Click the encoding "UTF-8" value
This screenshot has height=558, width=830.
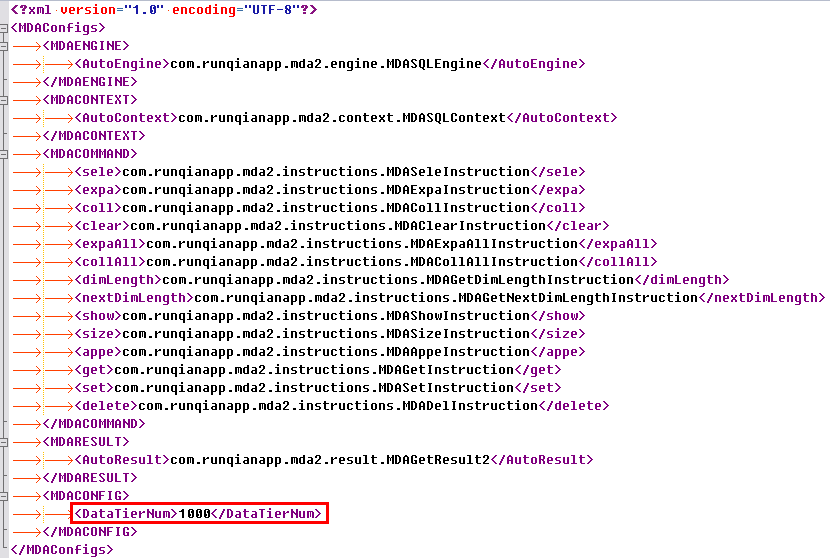click(272, 10)
